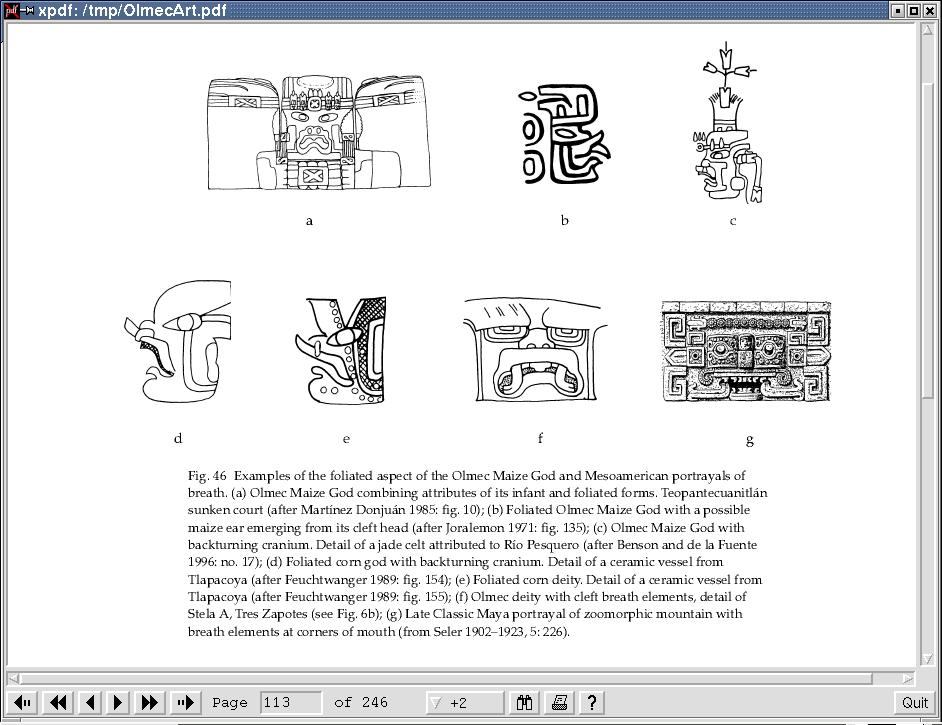Click the text 'Joralemon 1971: fig. 135'
This screenshot has width=942, height=725.
tap(514, 527)
